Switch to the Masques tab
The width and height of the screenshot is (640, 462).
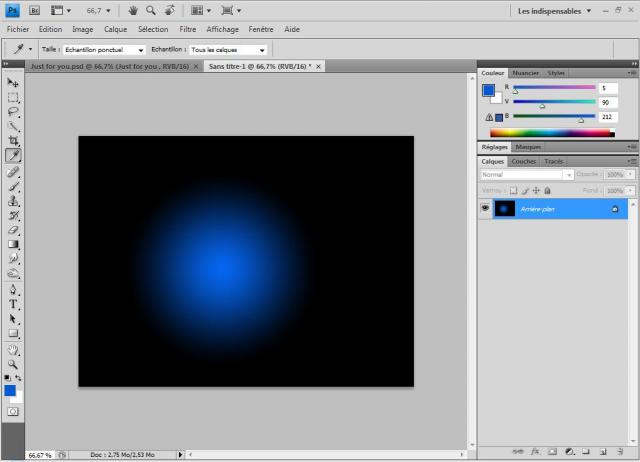click(528, 147)
